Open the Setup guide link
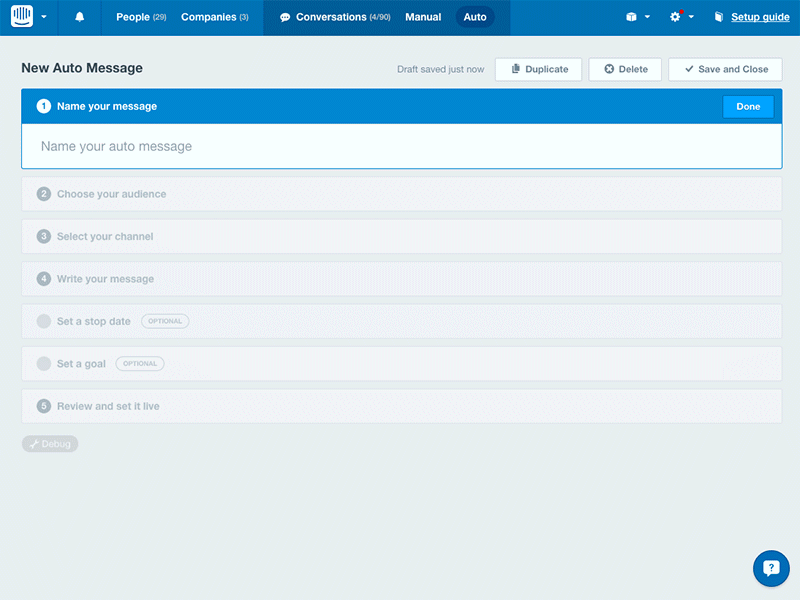This screenshot has width=800, height=600. (760, 17)
